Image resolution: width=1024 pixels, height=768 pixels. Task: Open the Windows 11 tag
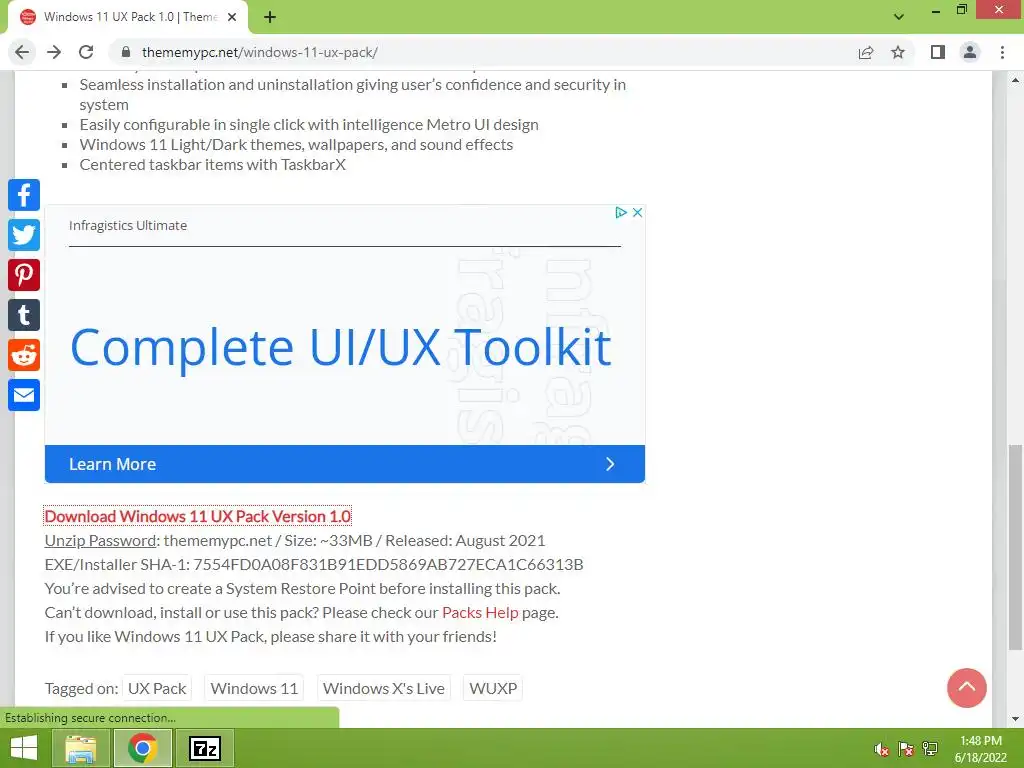click(254, 688)
